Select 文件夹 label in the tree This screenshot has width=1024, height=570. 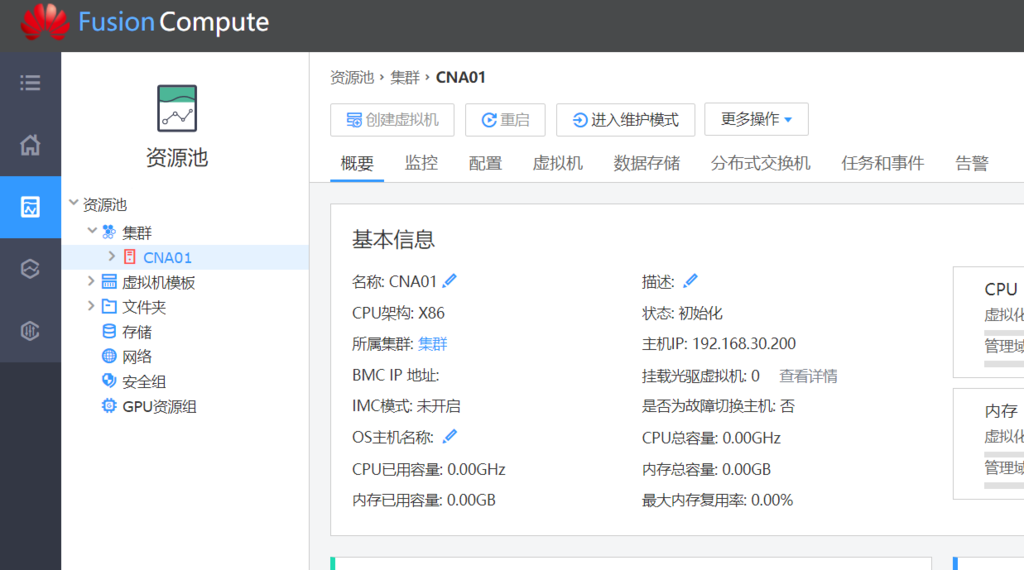[144, 308]
